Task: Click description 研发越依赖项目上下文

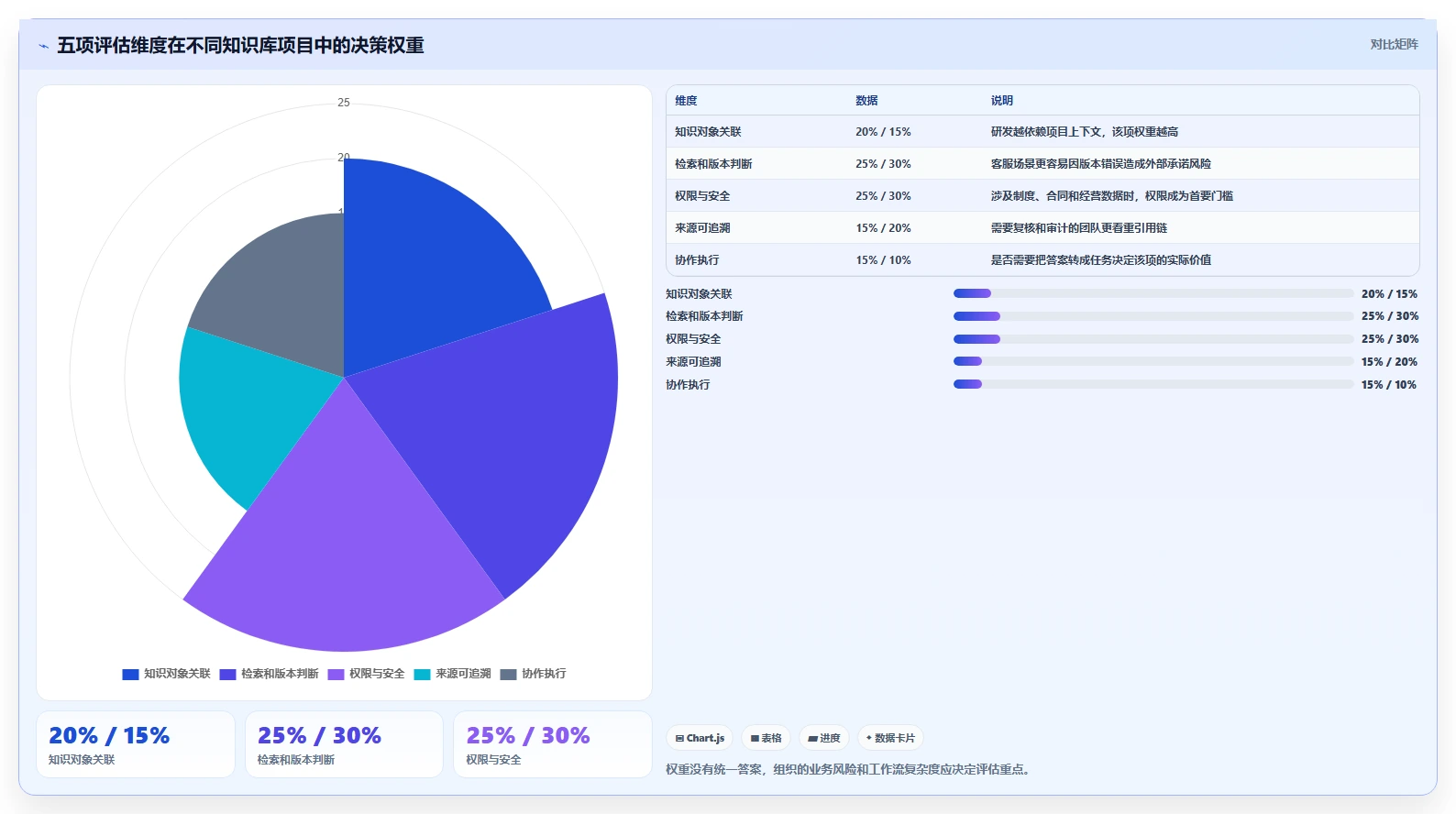Action: click(1084, 132)
